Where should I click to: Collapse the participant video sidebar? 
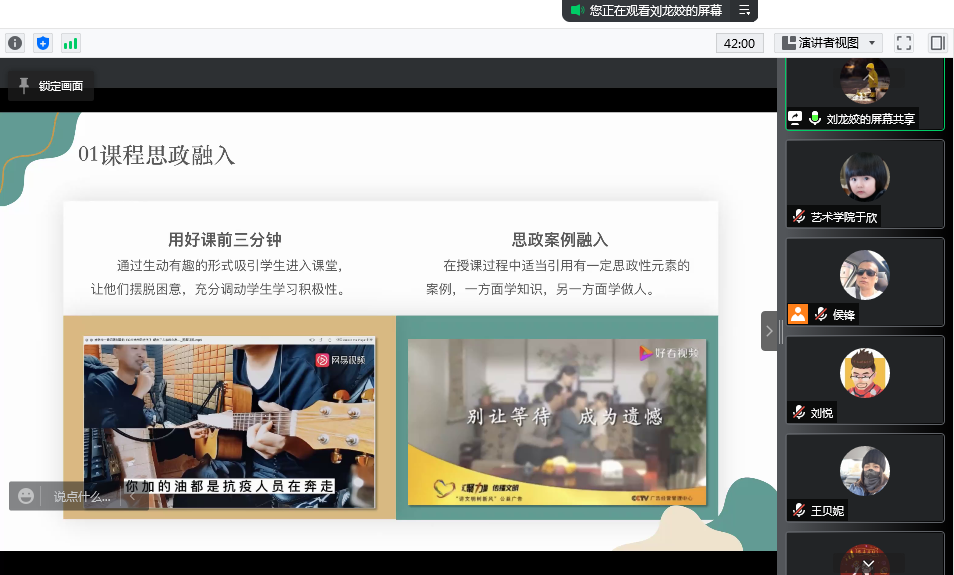[x=769, y=331]
